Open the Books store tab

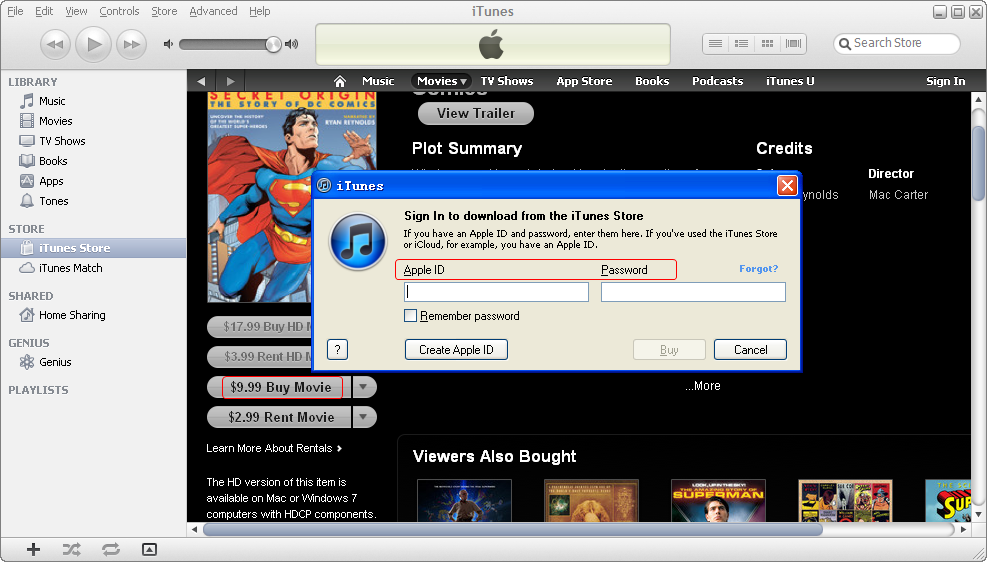click(x=652, y=81)
